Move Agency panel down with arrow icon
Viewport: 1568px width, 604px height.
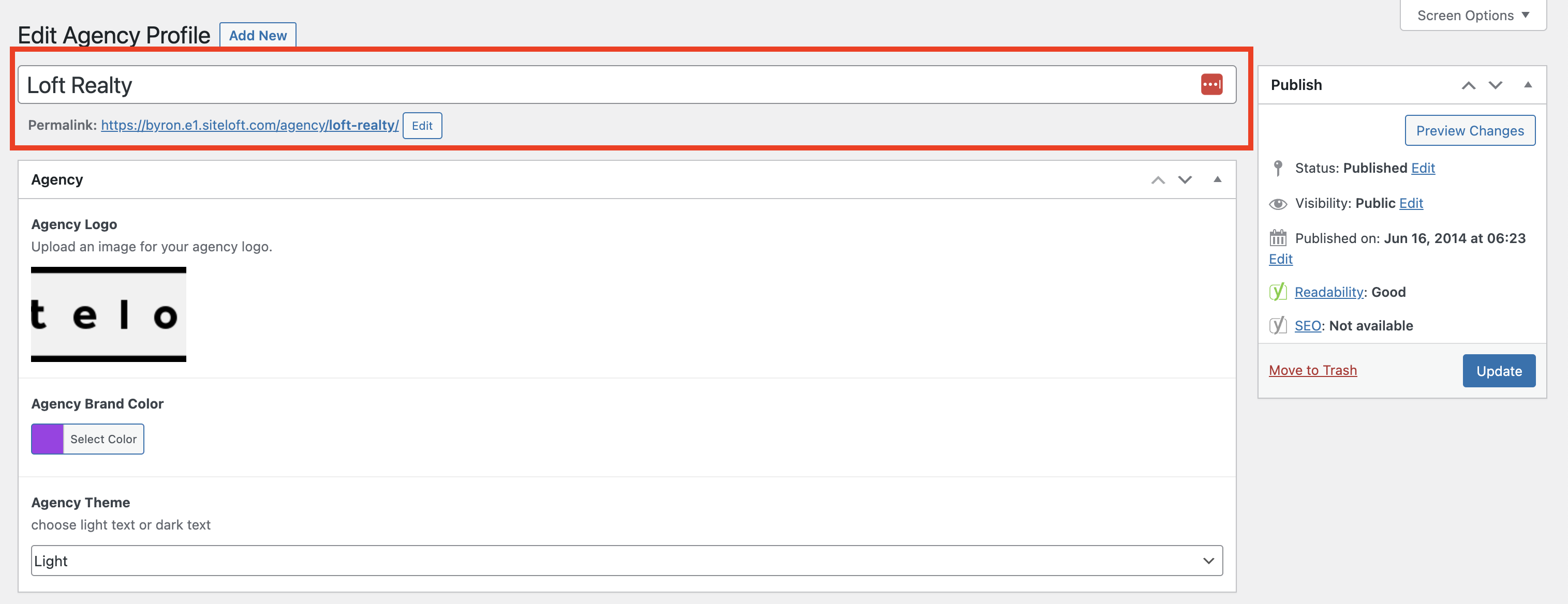click(x=1185, y=180)
